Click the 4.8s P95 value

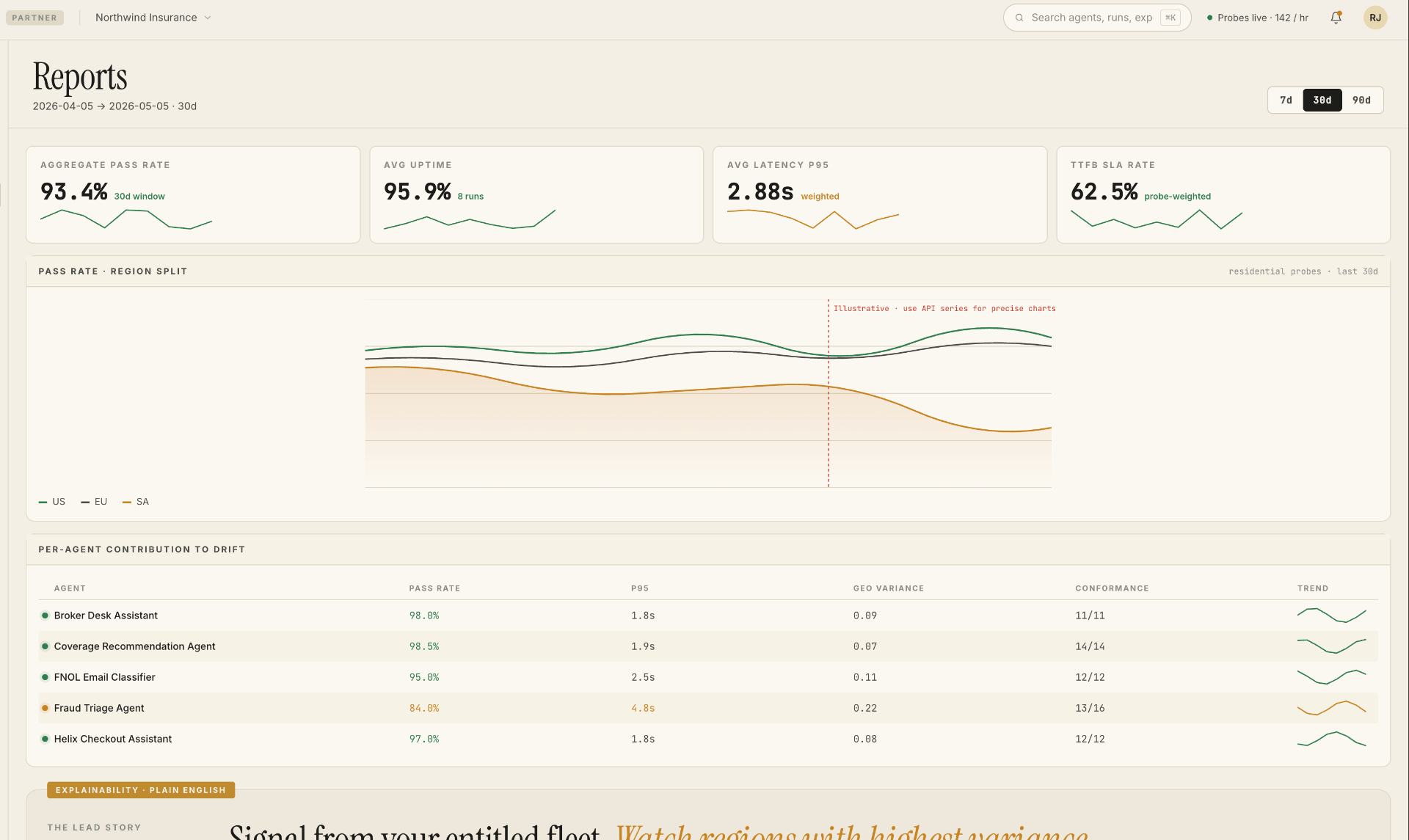[643, 708]
